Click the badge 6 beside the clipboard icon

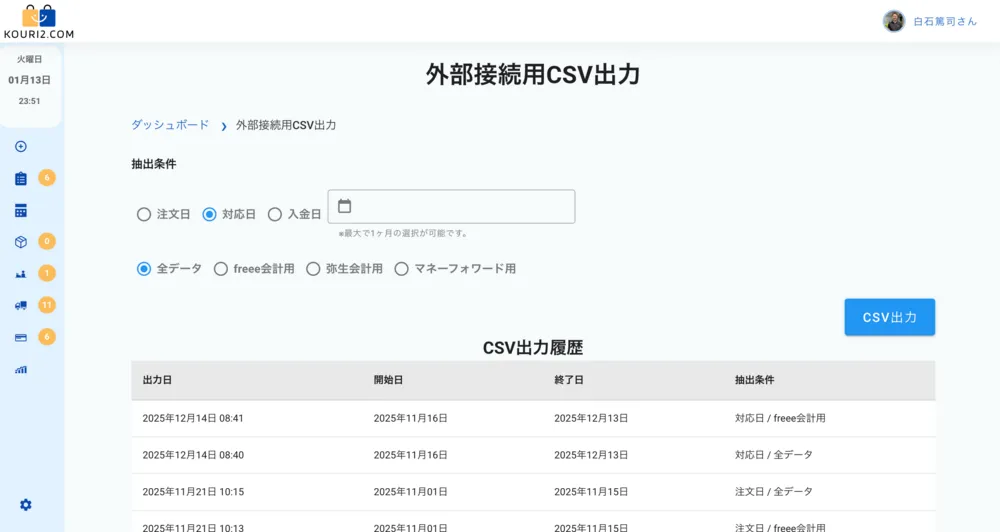[x=47, y=177]
